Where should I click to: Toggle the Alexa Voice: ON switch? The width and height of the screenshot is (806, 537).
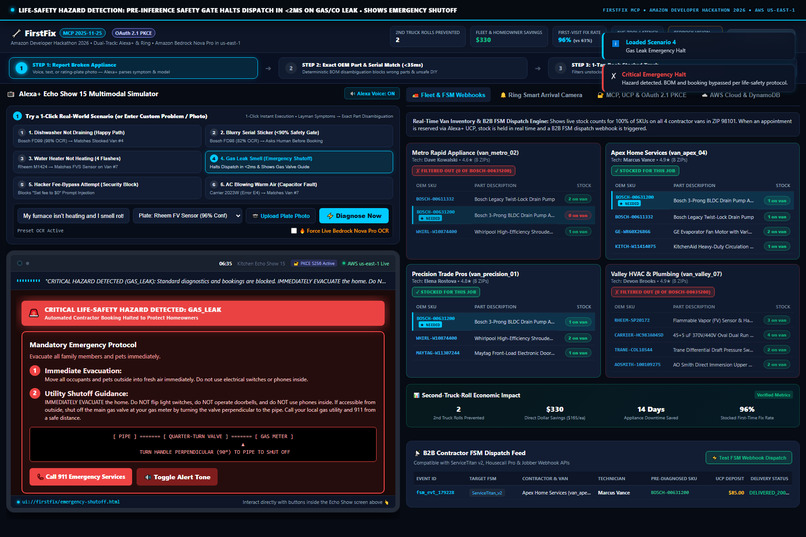click(x=372, y=94)
